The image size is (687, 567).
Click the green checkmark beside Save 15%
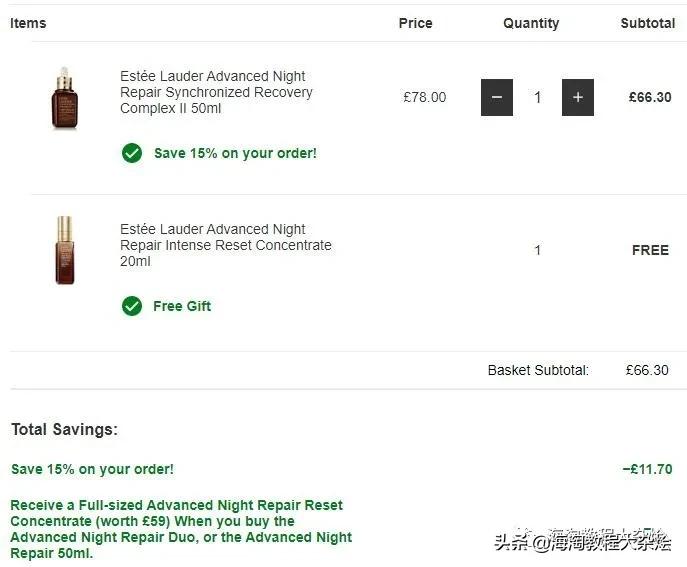[132, 153]
